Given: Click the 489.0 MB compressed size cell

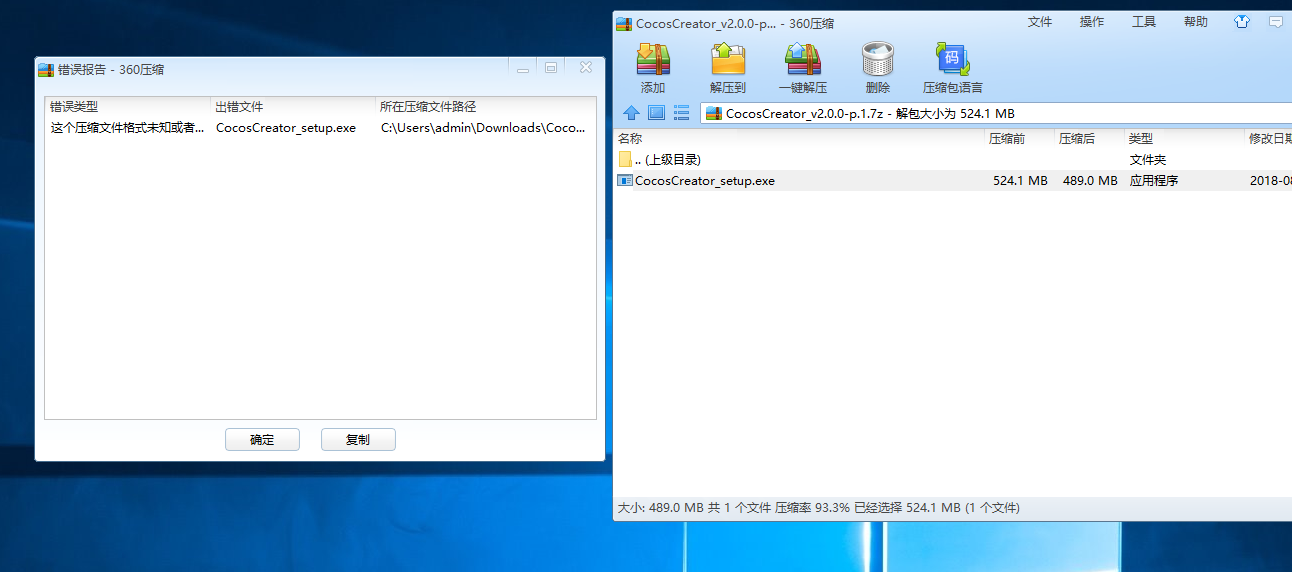Looking at the screenshot, I should click(x=1090, y=181).
